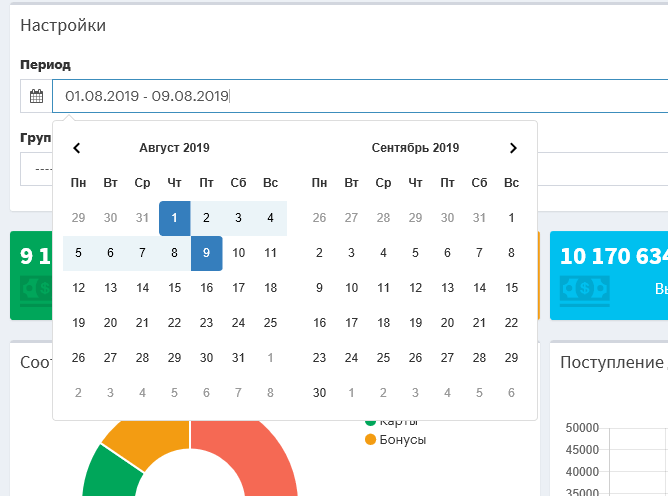
Task: Go to previous month using left arrow
Action: click(x=77, y=148)
